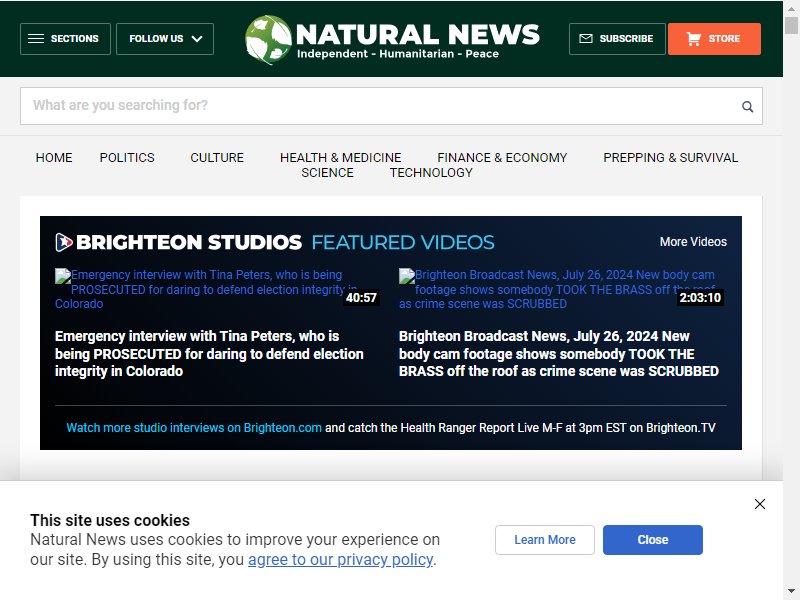The image size is (800, 600).
Task: Click the blue Close cookie button
Action: coord(653,540)
